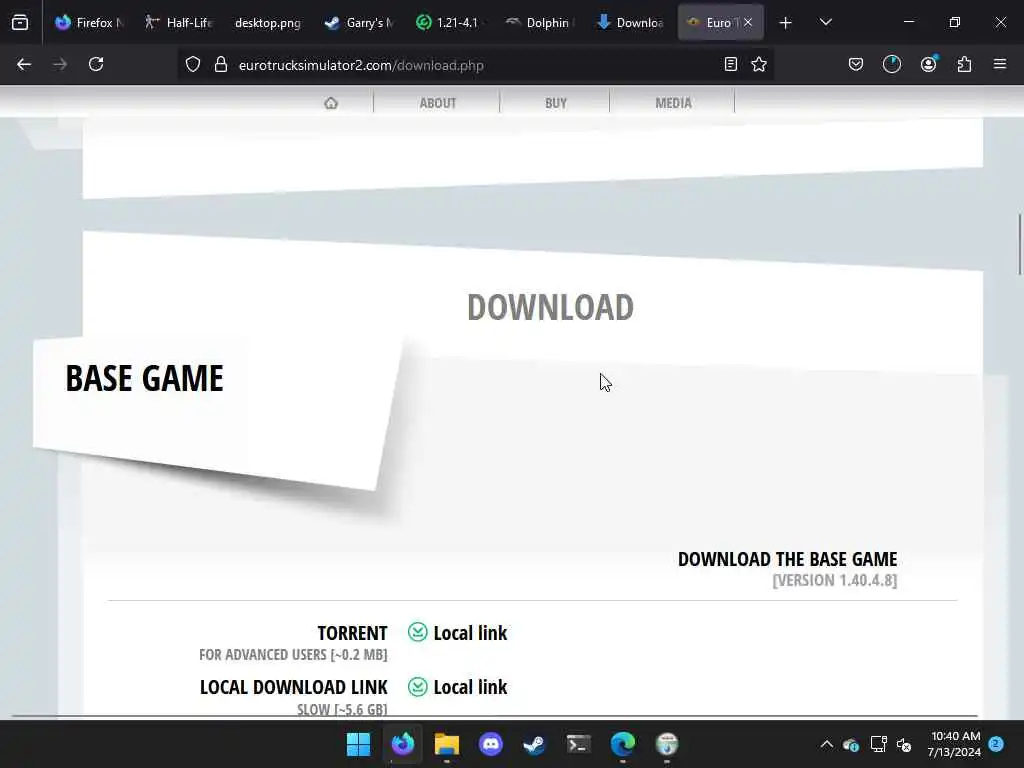Open Firefox account menu

pos(928,65)
